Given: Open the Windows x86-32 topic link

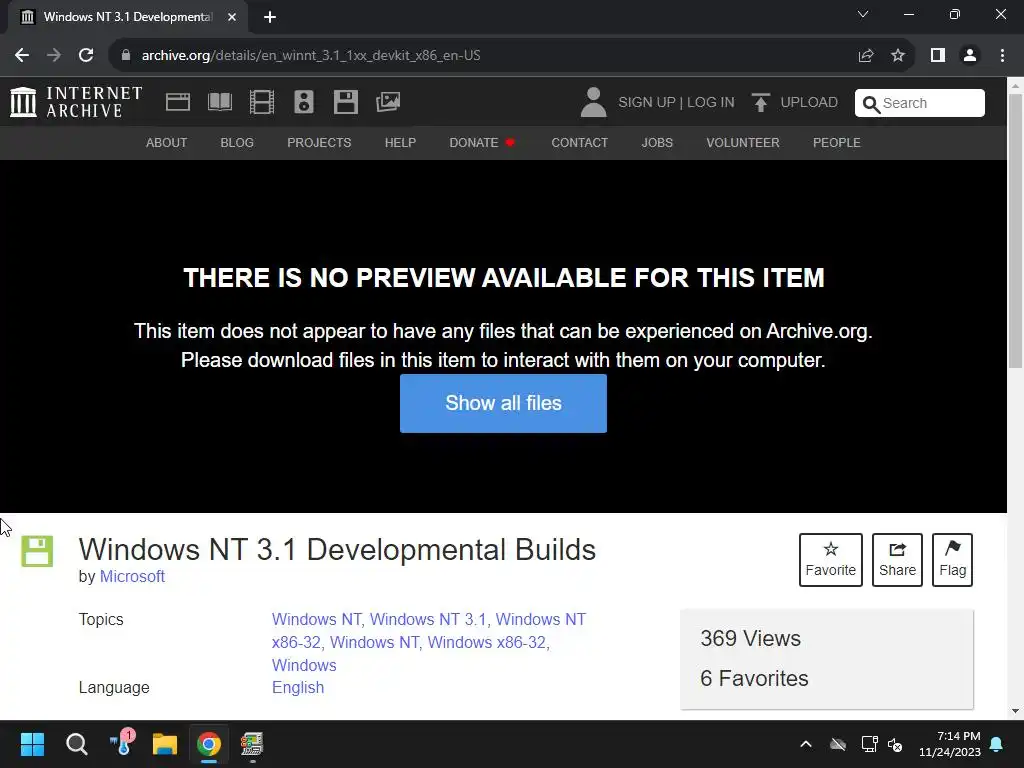Looking at the screenshot, I should click(487, 642).
